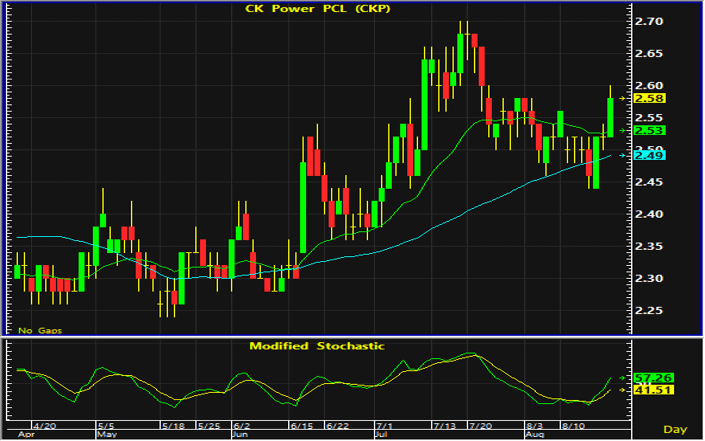Click the yellow arrow beside the 2.58 tag
Image resolution: width=705 pixels, height=441 pixels.
pyautogui.click(x=623, y=98)
